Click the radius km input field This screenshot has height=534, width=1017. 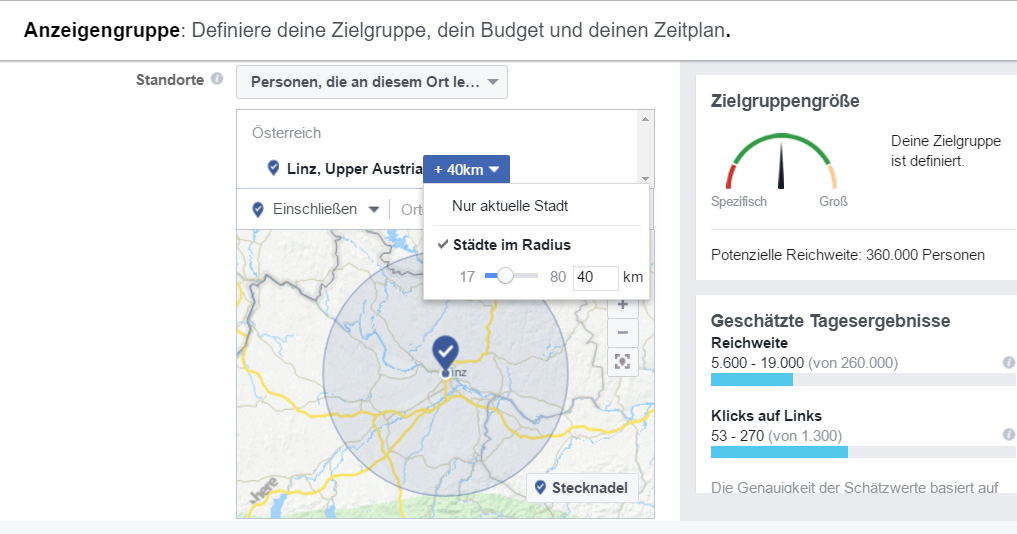tap(595, 277)
